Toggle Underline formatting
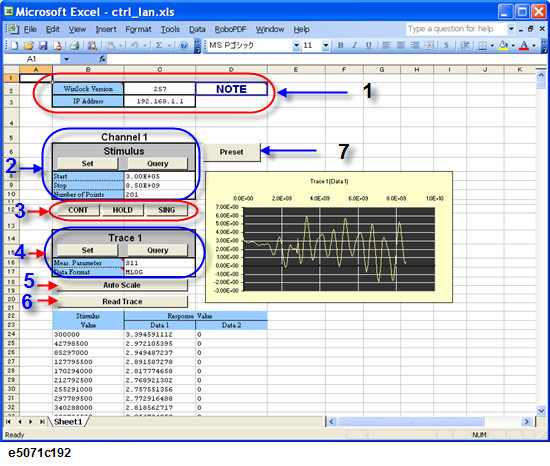The image size is (550, 466). [x=369, y=45]
